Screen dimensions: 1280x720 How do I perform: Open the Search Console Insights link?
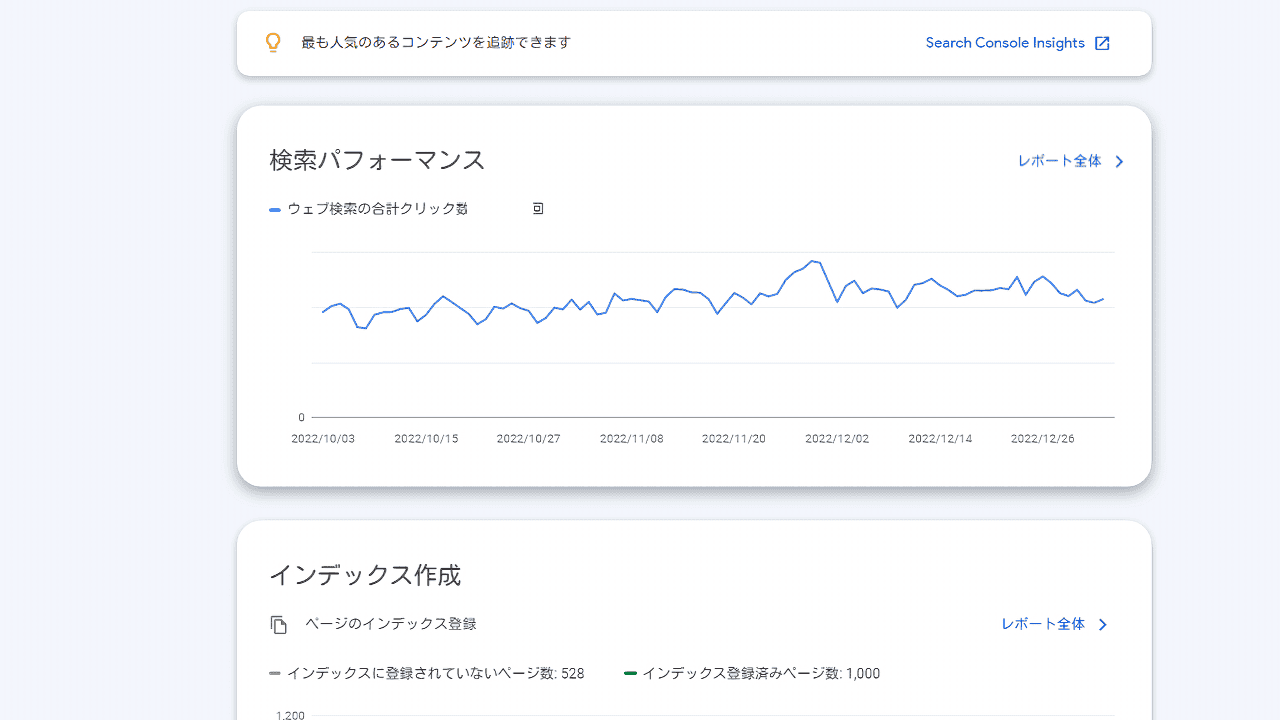pos(1005,43)
